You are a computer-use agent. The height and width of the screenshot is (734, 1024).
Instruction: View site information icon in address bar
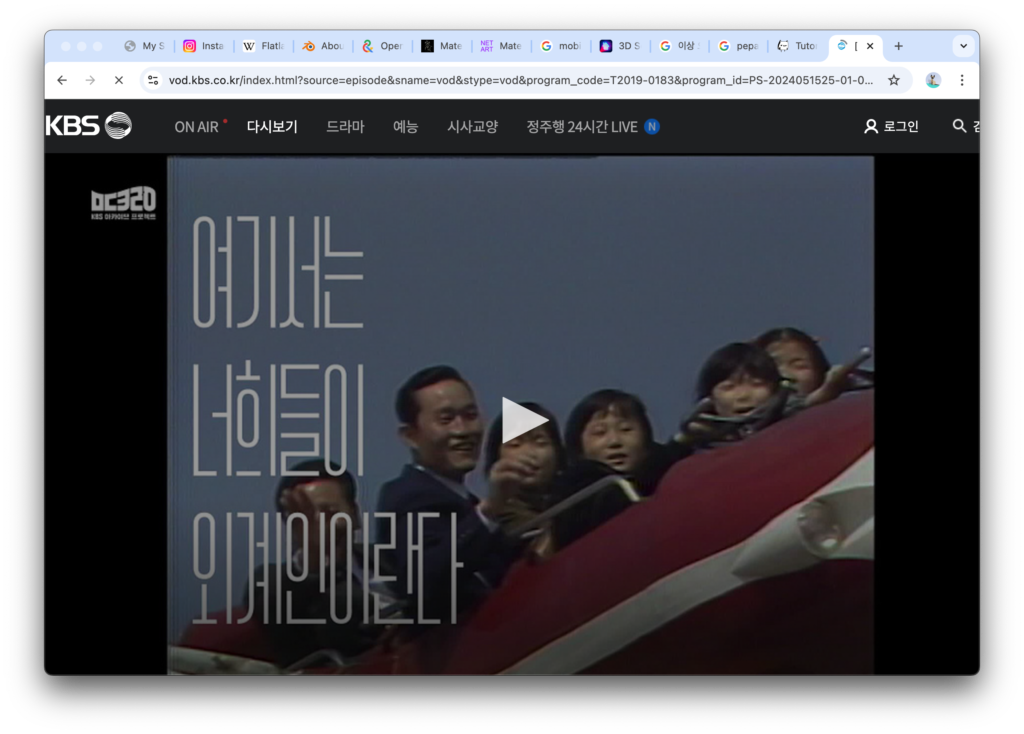(x=152, y=80)
